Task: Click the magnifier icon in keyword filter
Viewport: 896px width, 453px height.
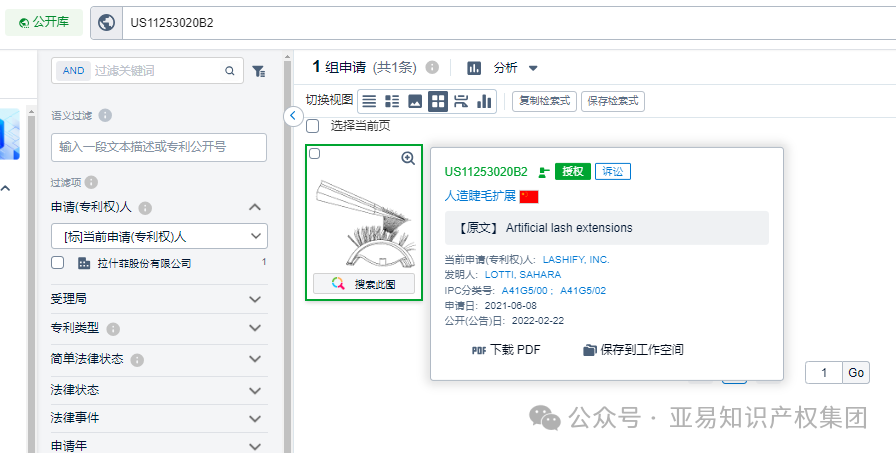Action: (230, 71)
